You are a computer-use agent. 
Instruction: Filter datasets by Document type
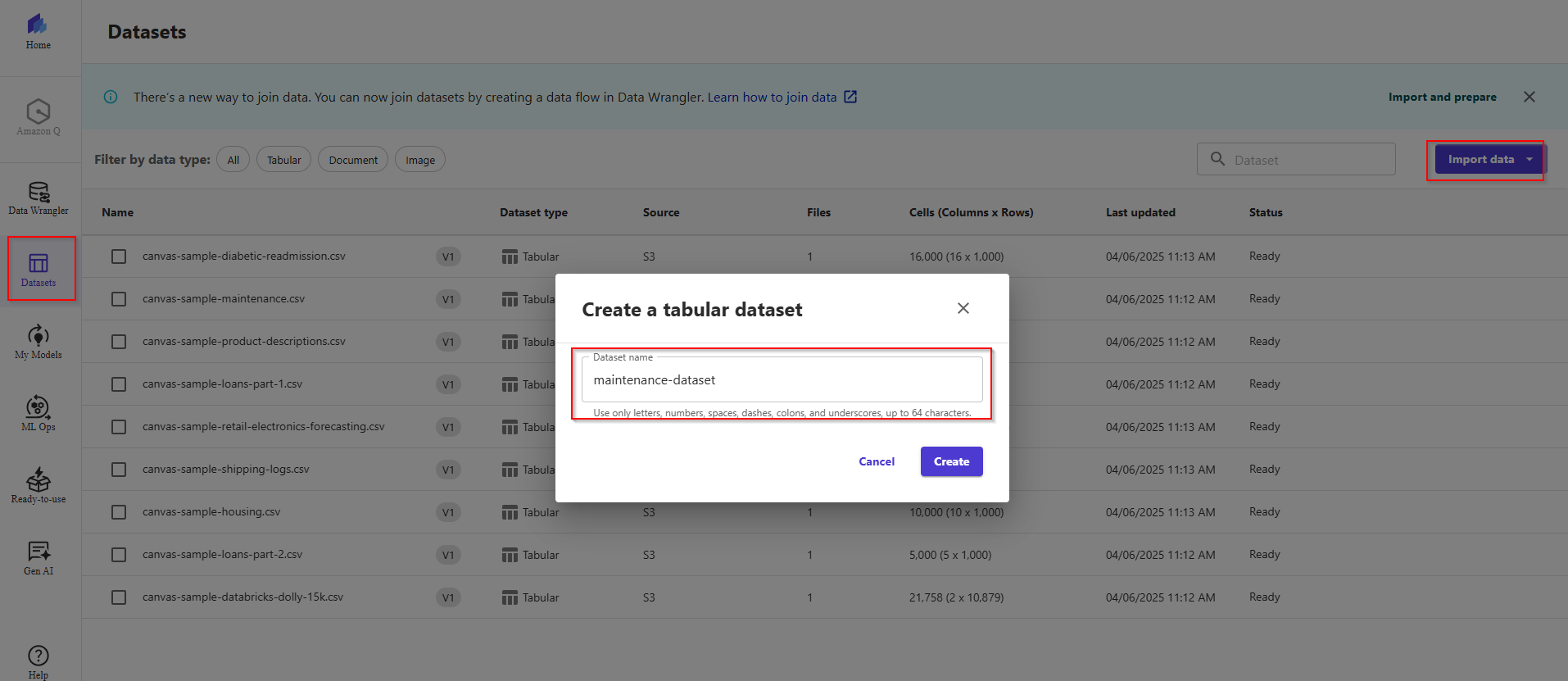coord(353,160)
